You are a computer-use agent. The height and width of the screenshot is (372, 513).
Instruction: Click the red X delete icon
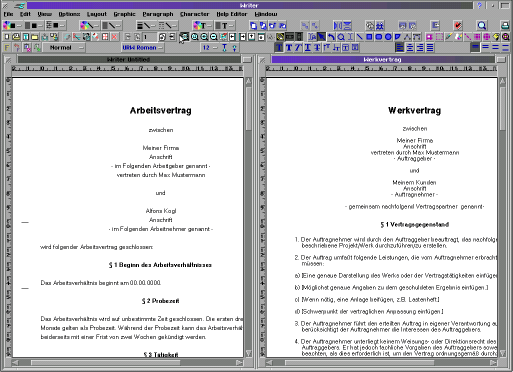click(x=114, y=37)
